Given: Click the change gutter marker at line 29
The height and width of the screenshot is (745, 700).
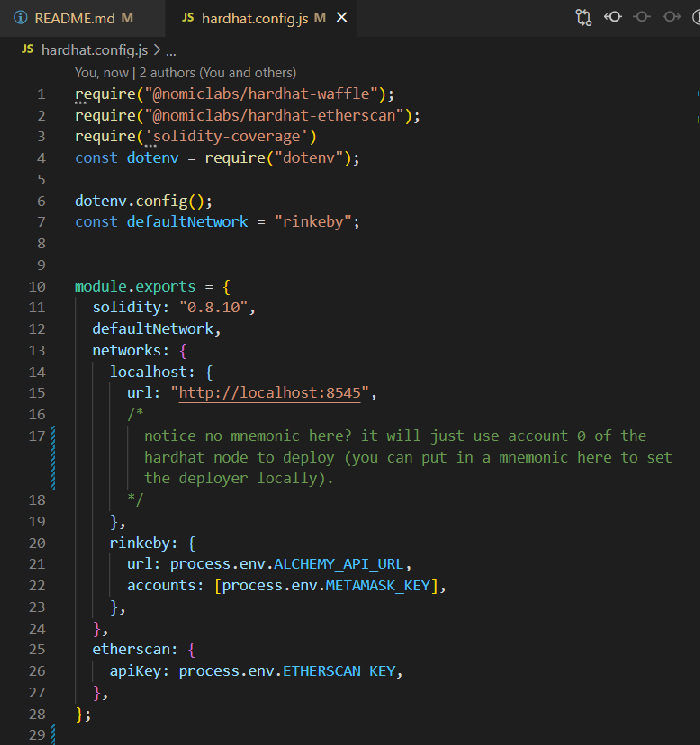Looking at the screenshot, I should 53,735.
